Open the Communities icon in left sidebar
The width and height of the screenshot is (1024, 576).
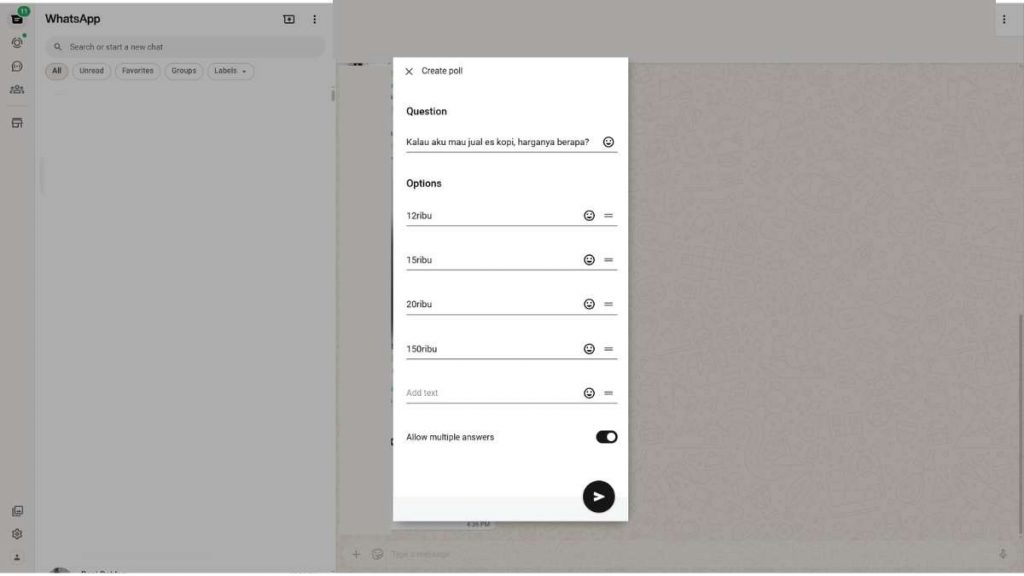[x=17, y=90]
